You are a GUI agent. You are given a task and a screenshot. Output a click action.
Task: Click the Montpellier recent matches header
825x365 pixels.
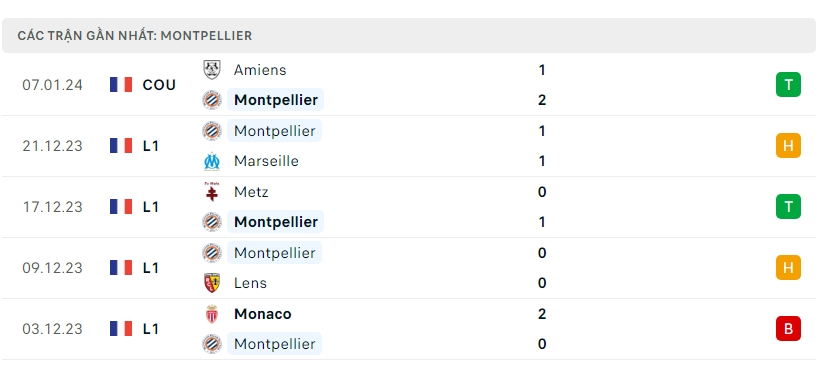(x=409, y=36)
